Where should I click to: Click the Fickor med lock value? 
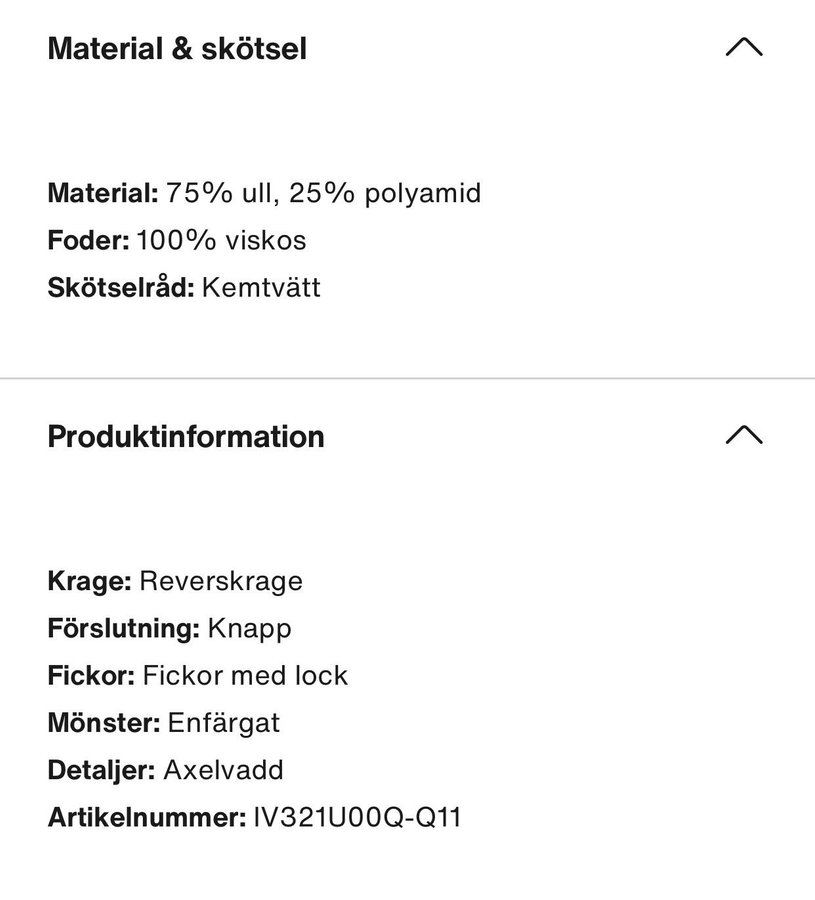[245, 676]
